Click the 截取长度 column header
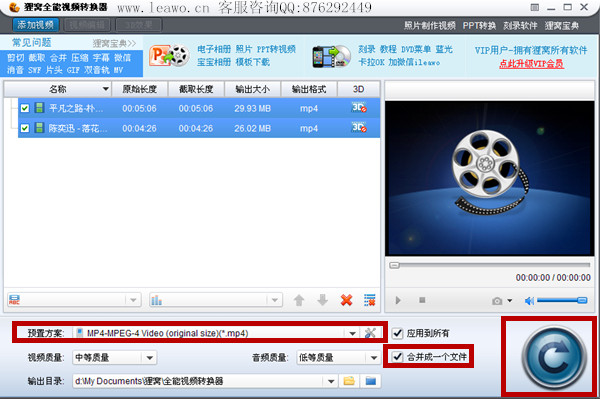 pos(196,89)
